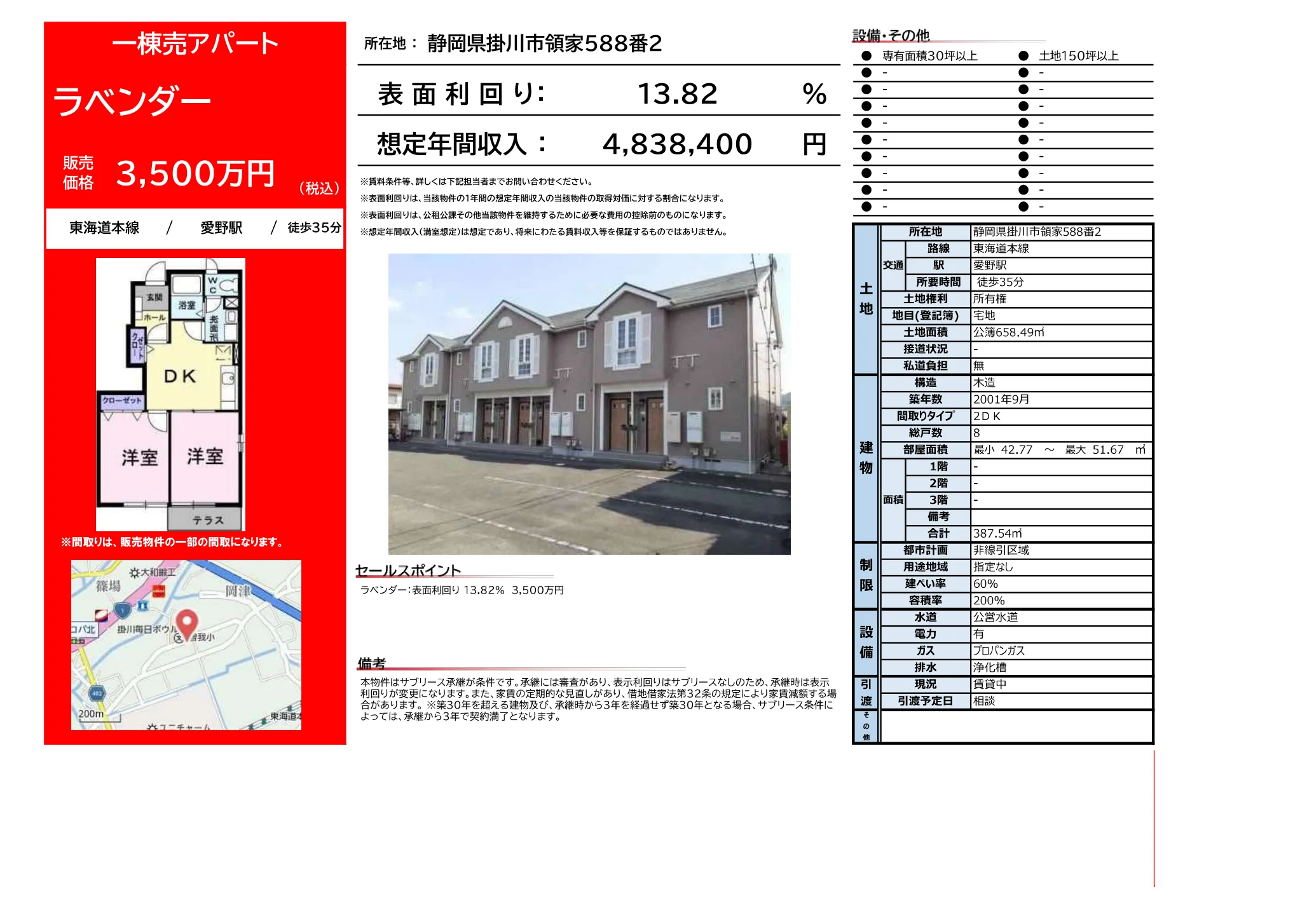Click the DK room label in floor plan
This screenshot has width=1307, height=924.
180,376
